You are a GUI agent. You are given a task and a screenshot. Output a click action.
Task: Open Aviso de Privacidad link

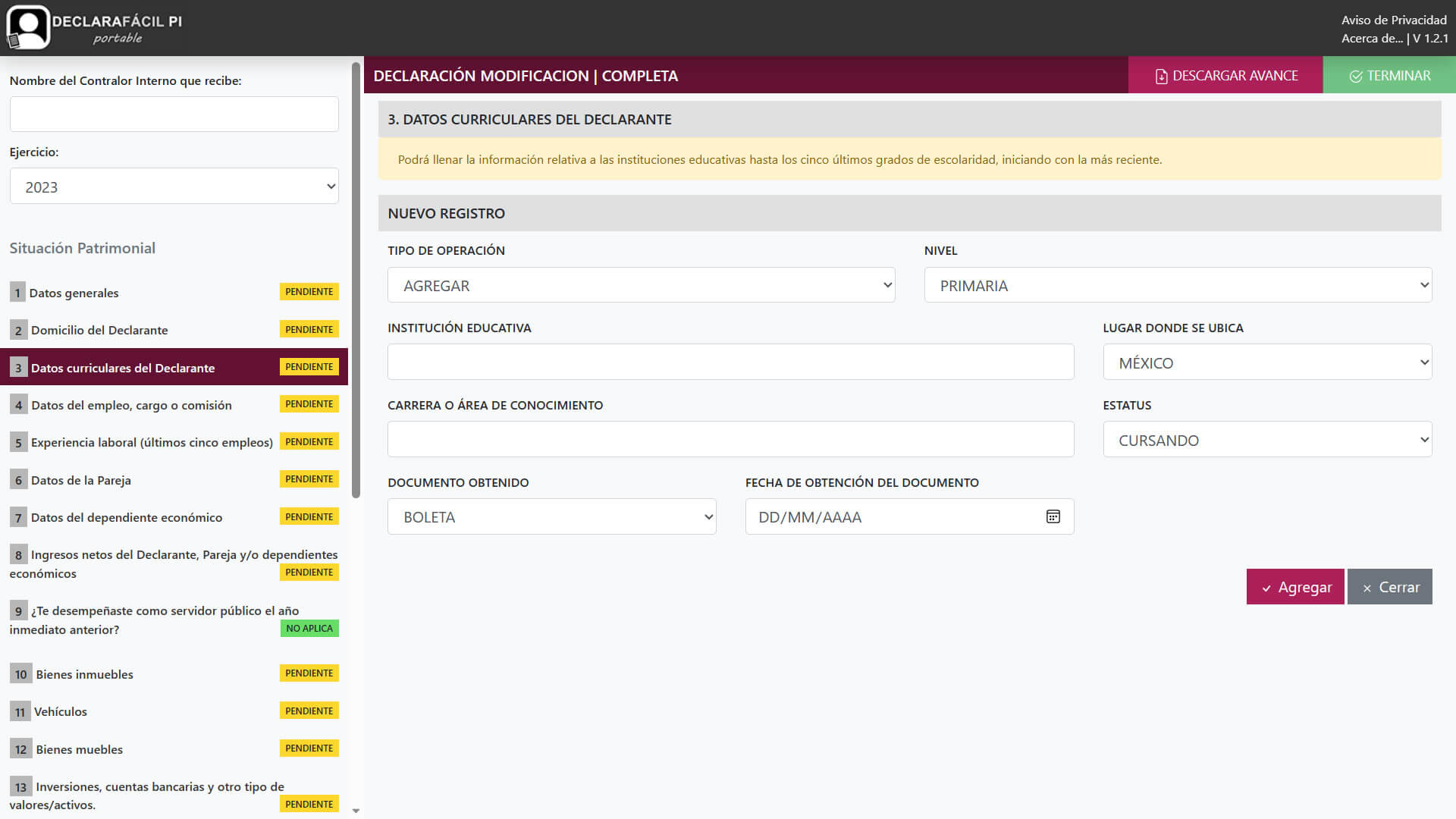tap(1394, 20)
